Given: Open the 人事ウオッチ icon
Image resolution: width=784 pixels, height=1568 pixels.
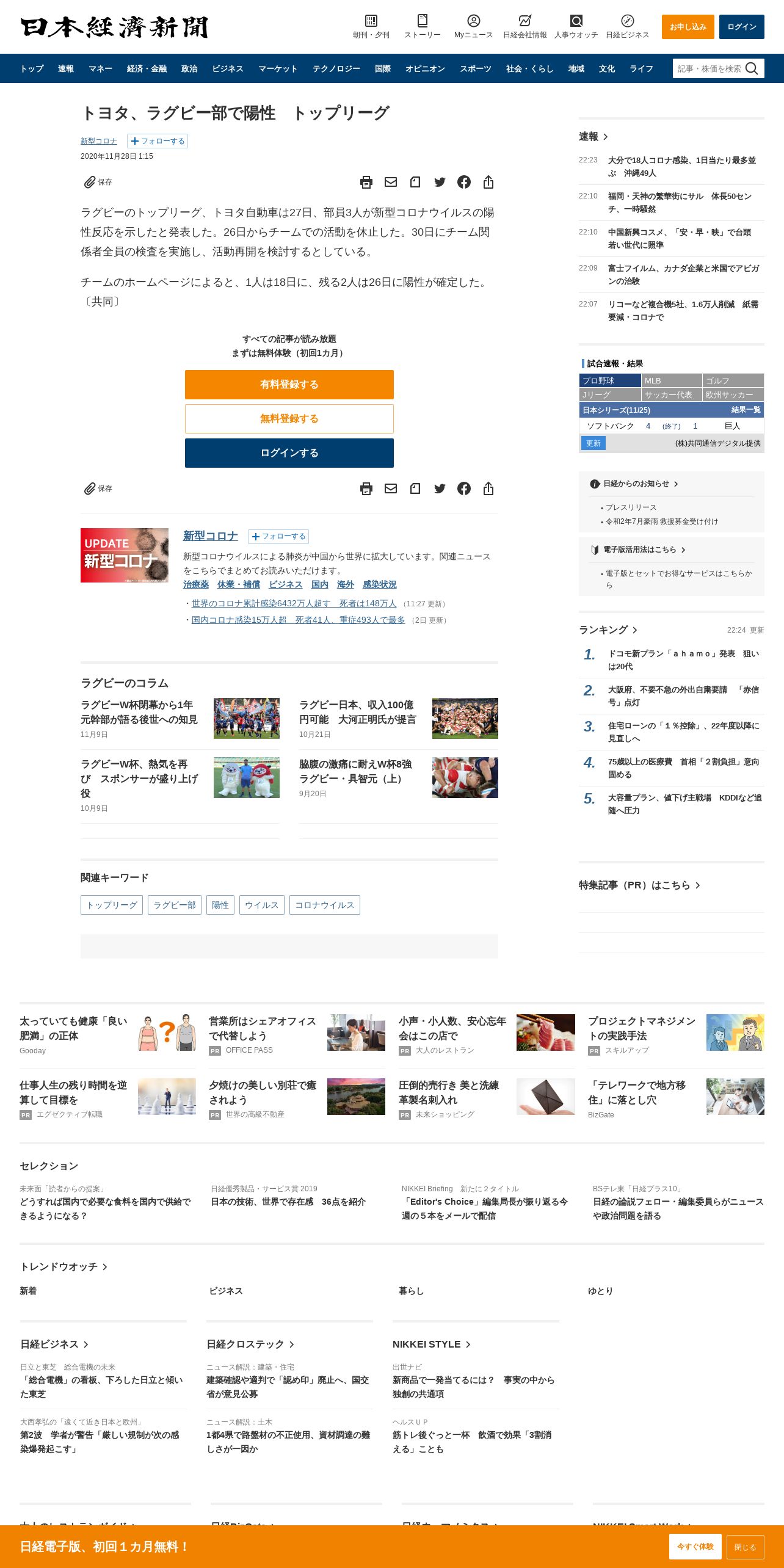Looking at the screenshot, I should click(576, 20).
